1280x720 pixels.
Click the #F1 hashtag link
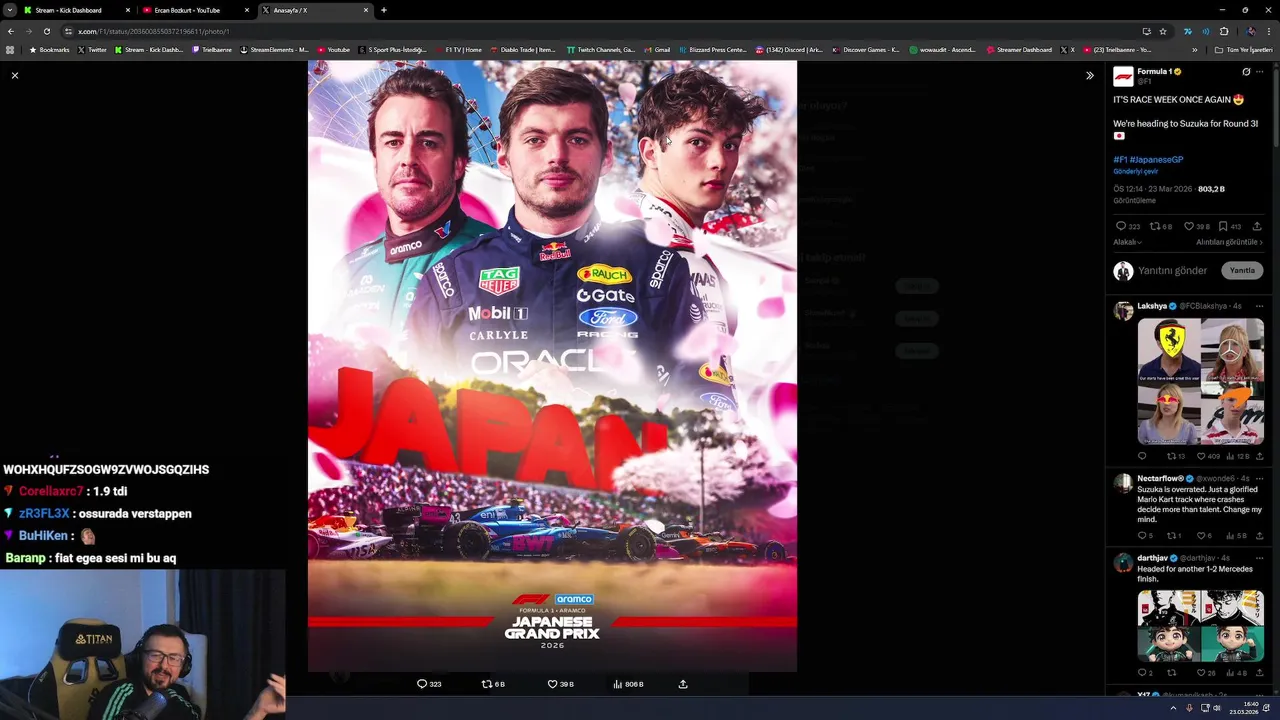[x=1120, y=160]
